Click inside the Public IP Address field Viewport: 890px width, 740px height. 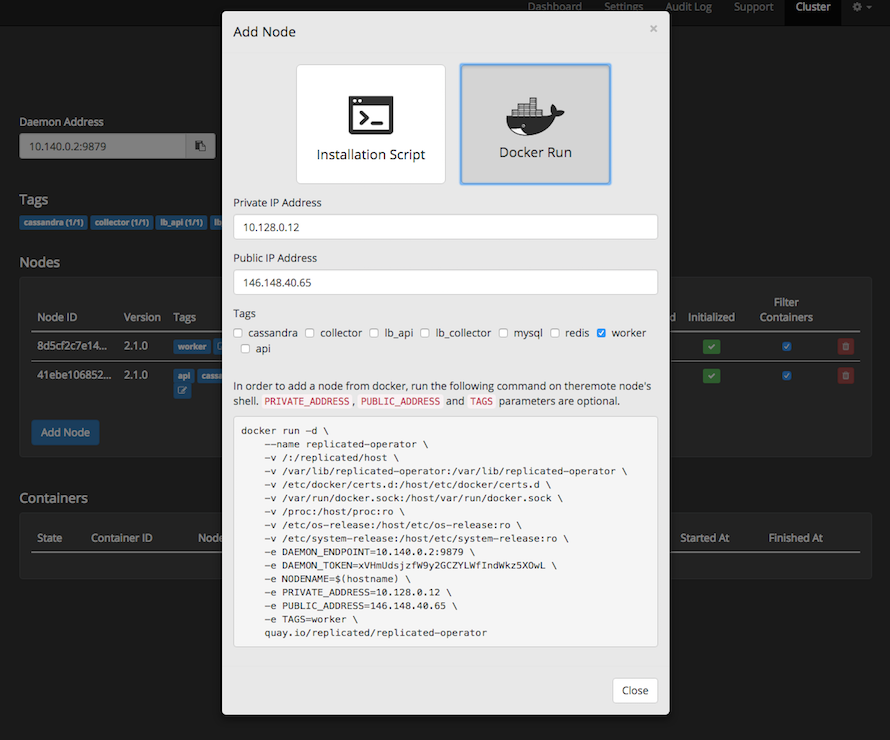445,281
